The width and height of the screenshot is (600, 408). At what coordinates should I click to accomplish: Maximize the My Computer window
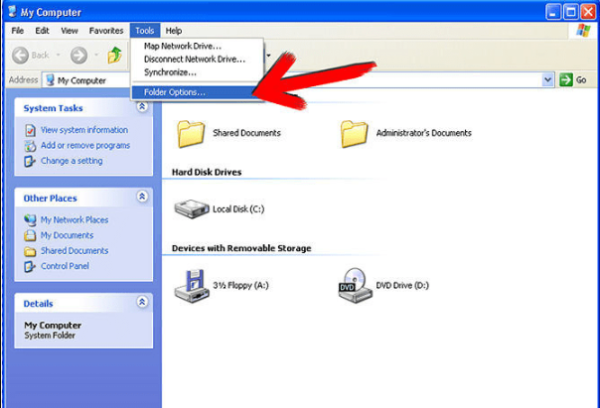click(571, 12)
